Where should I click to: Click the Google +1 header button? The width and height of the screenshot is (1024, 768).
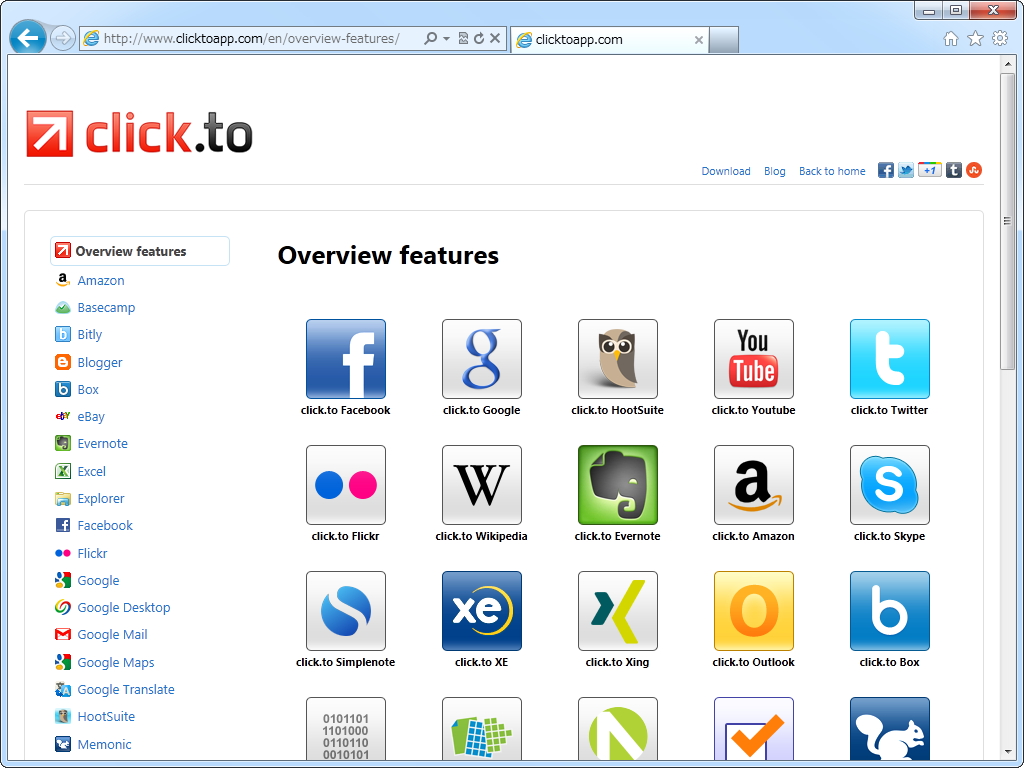click(929, 170)
